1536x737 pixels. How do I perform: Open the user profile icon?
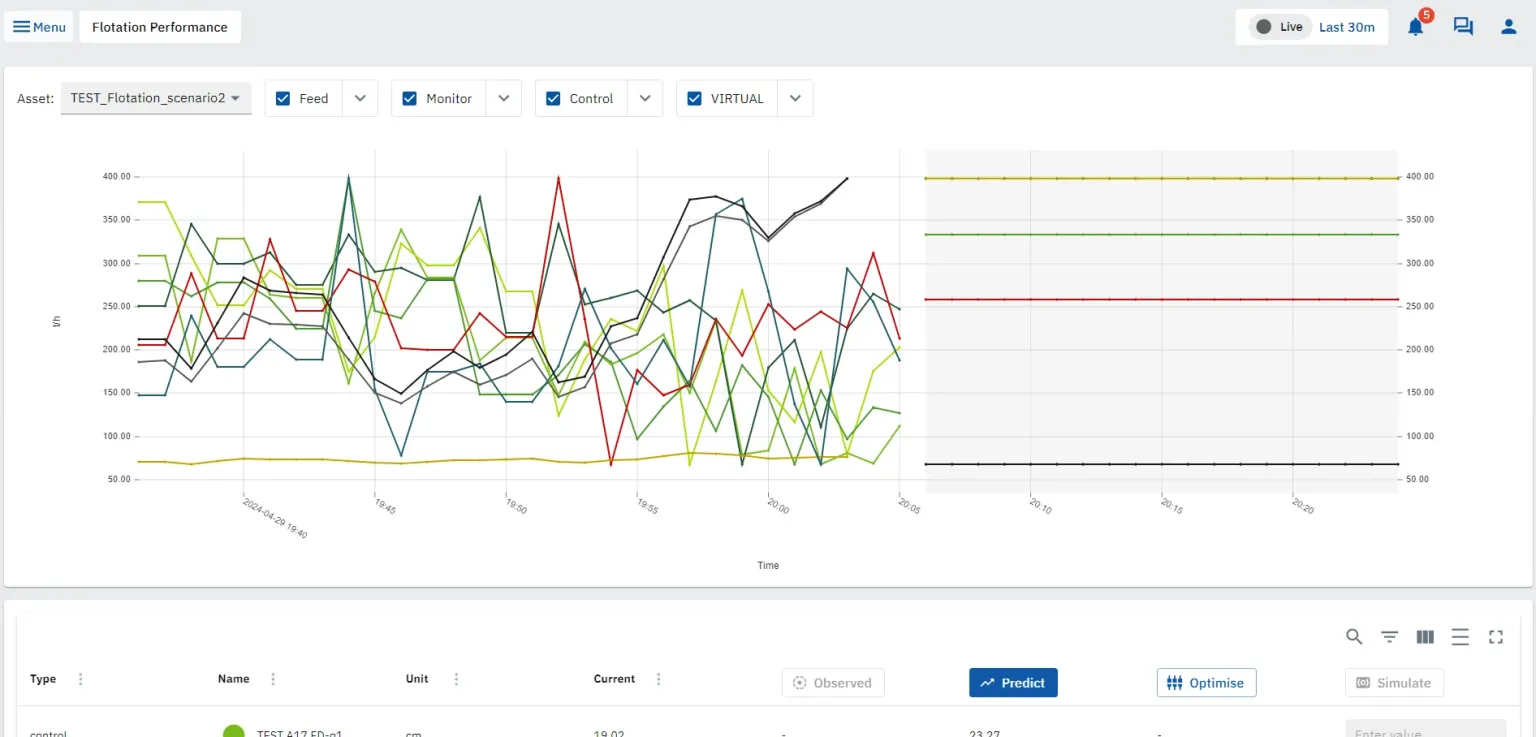pos(1509,27)
